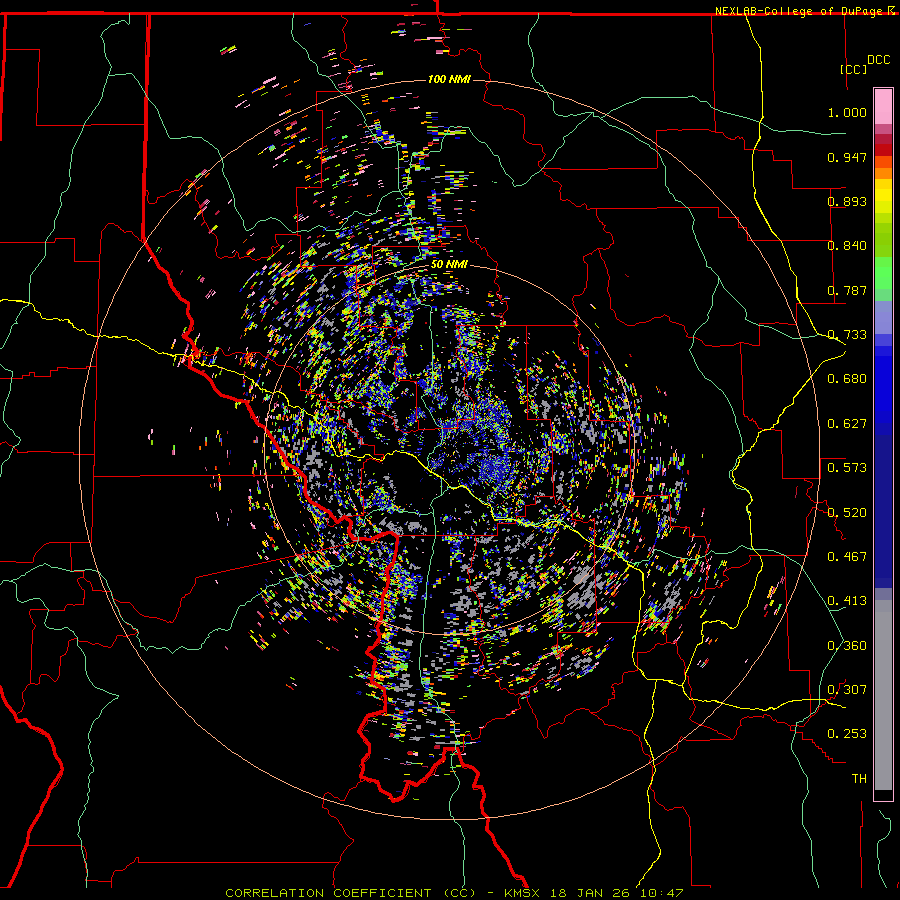Click the KMSX station identifier in caption
Screen dimensions: 900x900
coord(523,893)
